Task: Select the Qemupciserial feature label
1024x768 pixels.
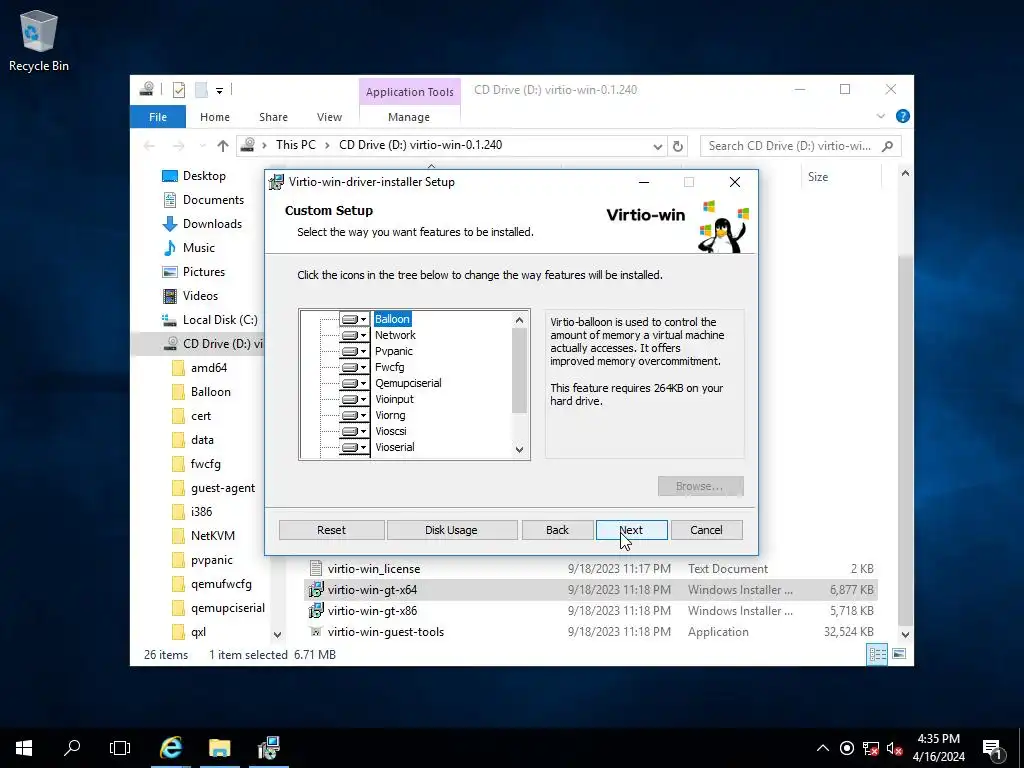Action: point(408,383)
